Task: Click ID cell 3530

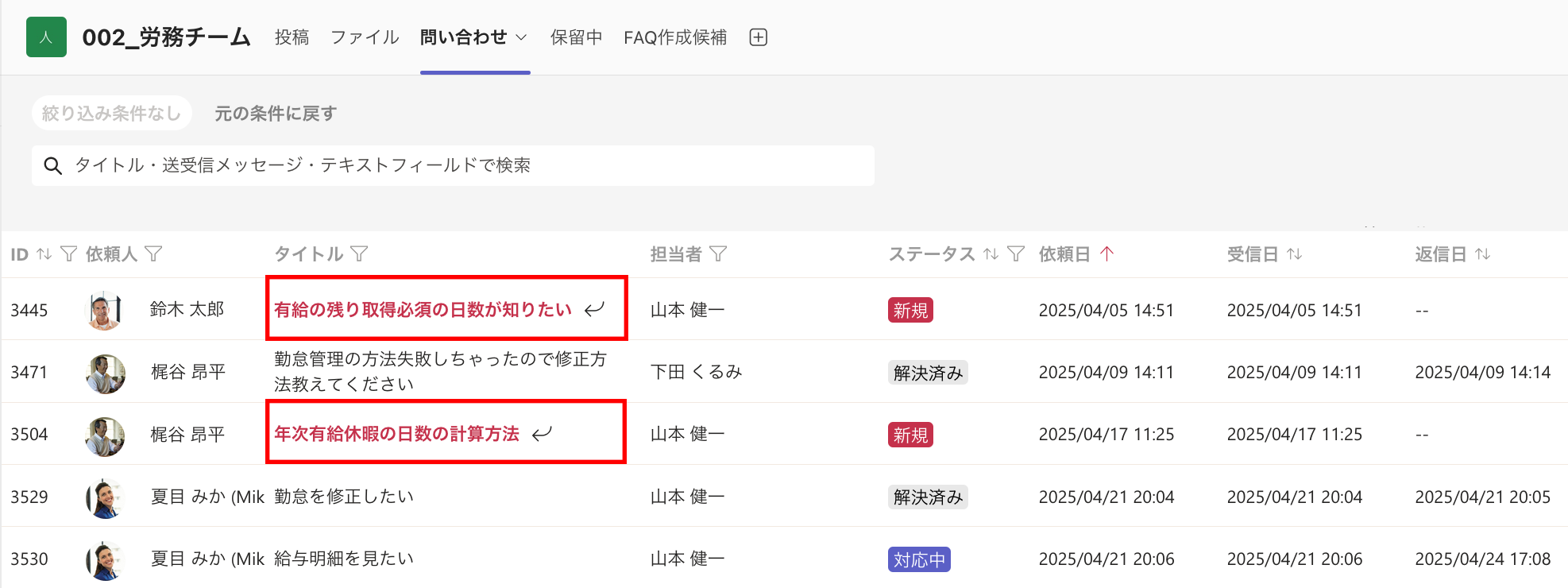Action: (29, 559)
